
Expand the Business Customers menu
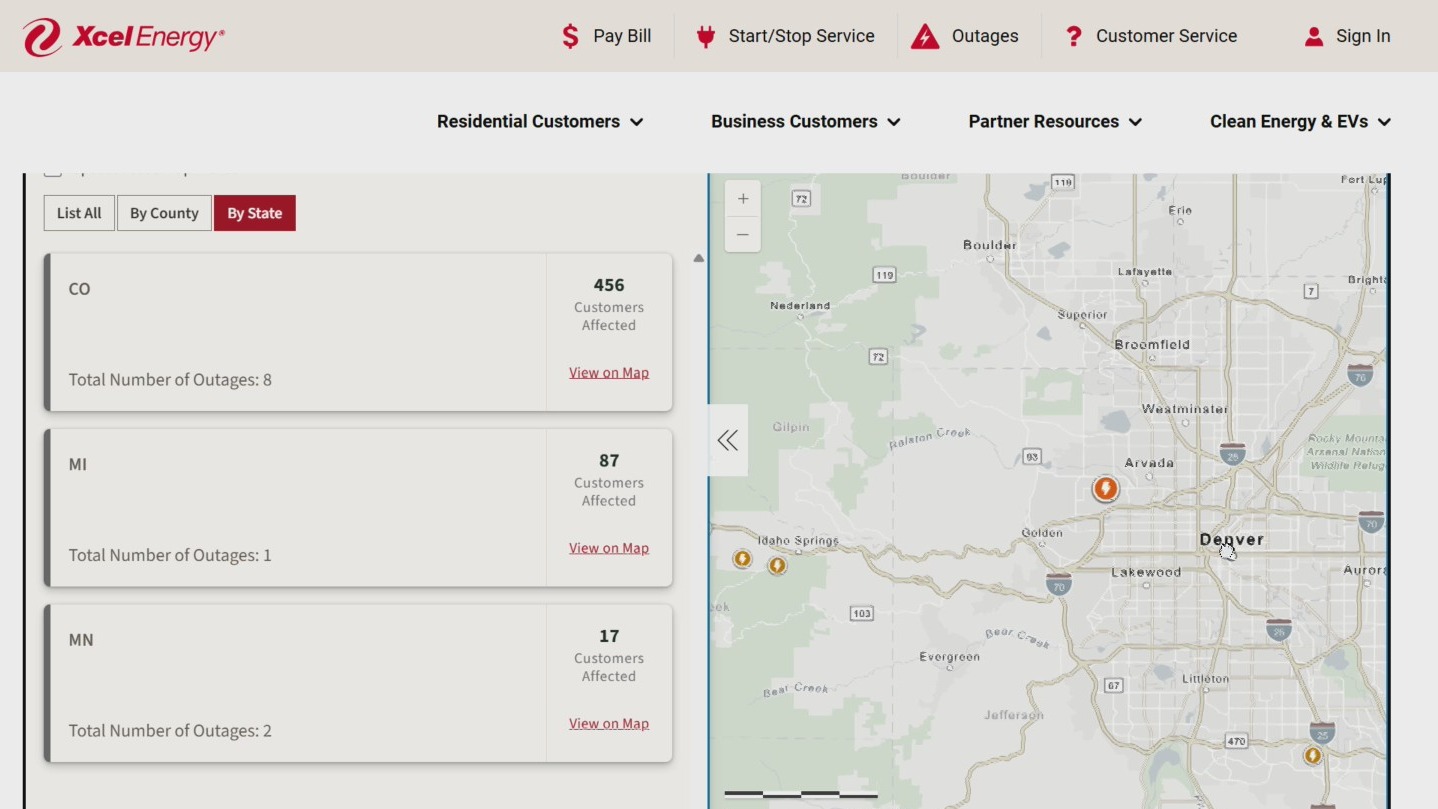tap(806, 122)
